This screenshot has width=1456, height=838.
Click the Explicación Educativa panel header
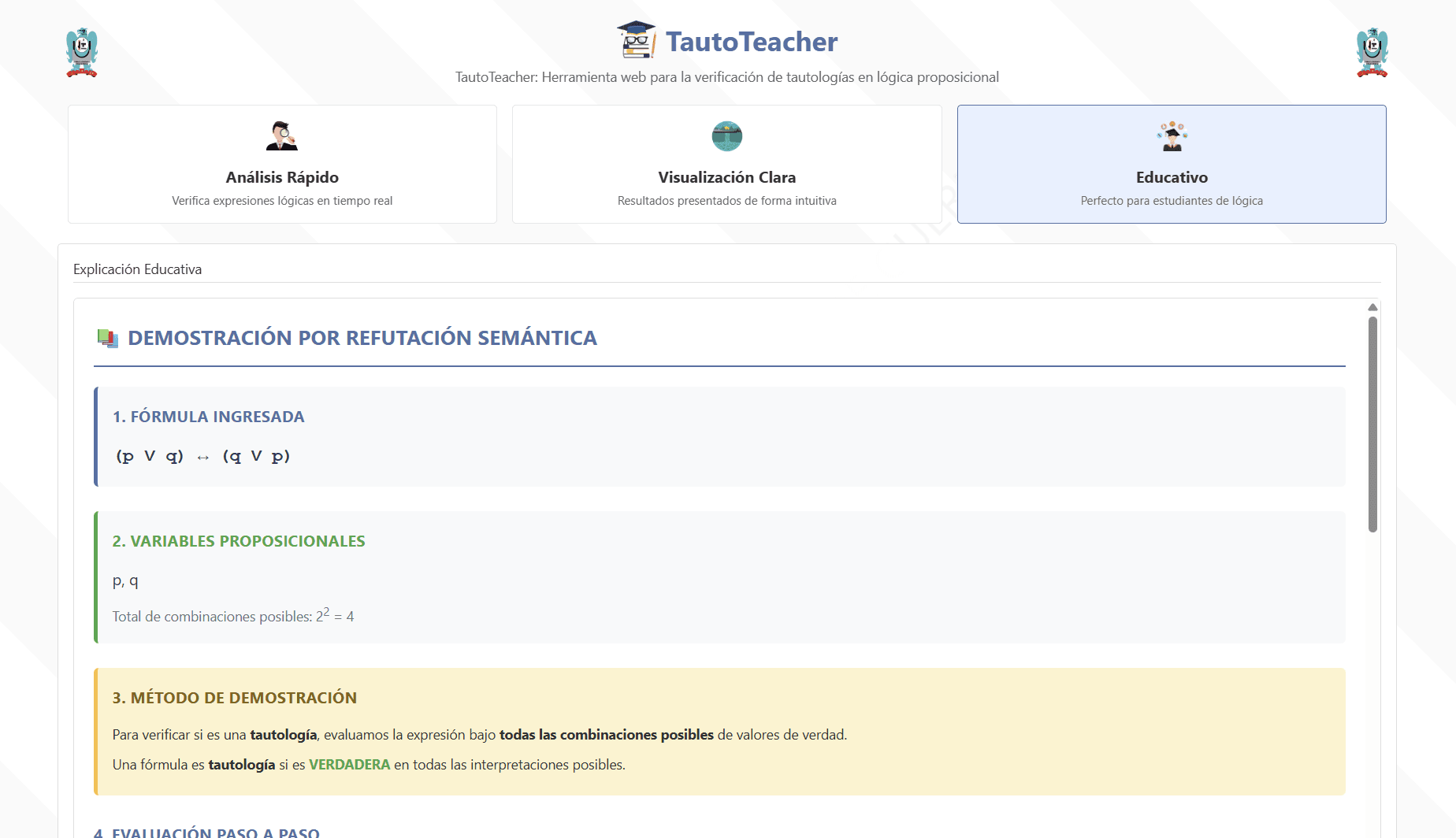(x=137, y=269)
